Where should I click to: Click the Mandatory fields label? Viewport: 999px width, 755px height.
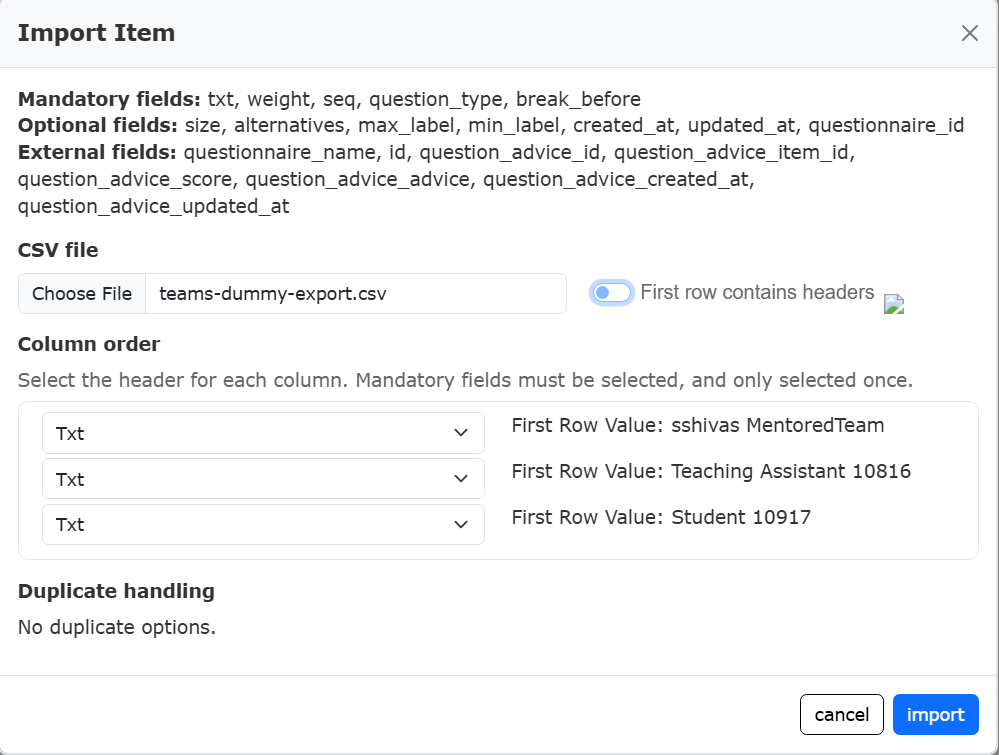[110, 99]
